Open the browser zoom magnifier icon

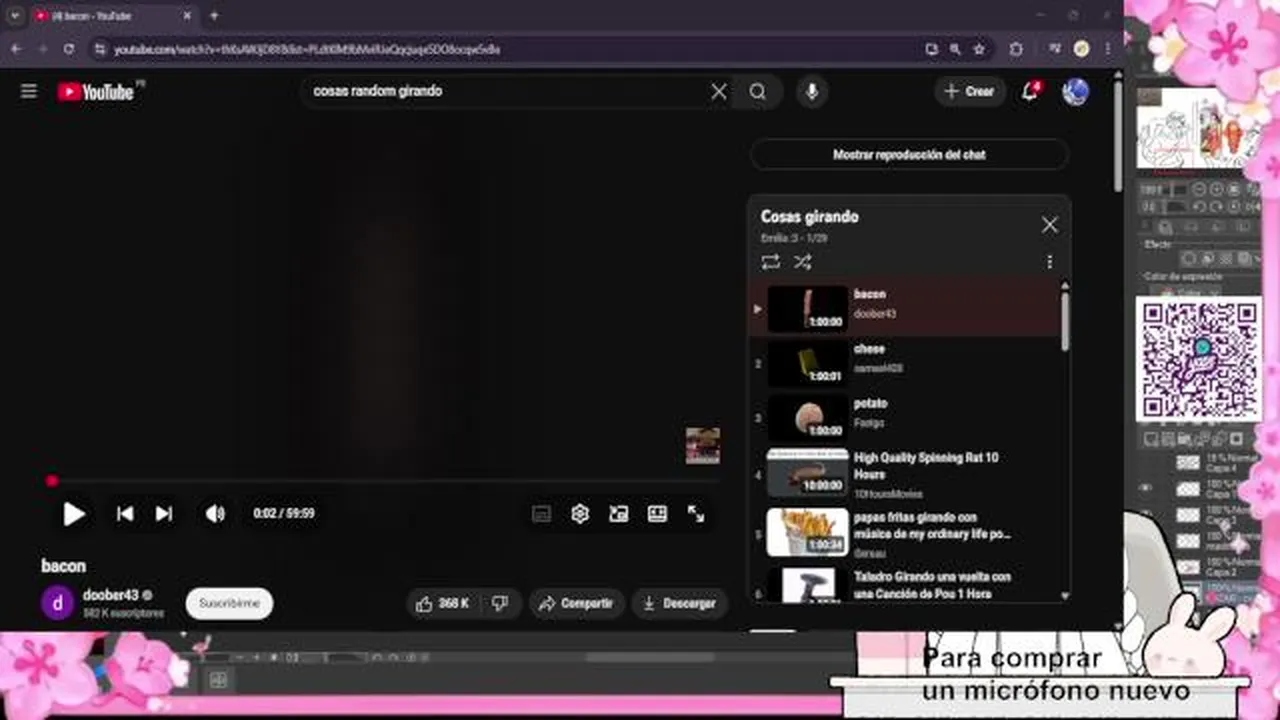955,48
